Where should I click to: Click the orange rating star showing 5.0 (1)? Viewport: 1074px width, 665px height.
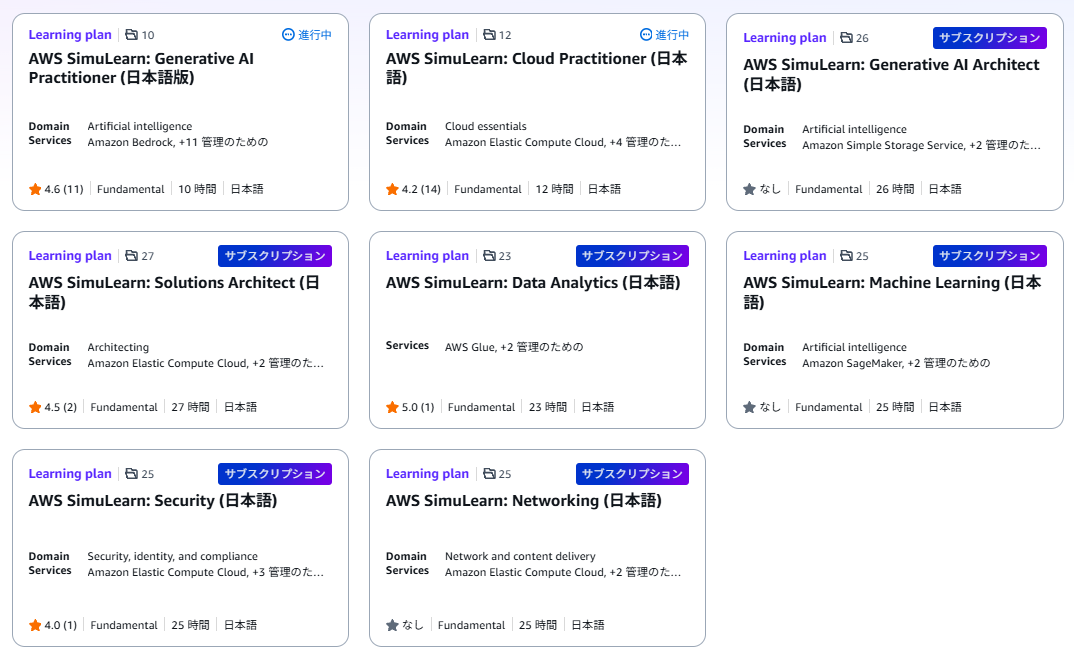(x=392, y=407)
